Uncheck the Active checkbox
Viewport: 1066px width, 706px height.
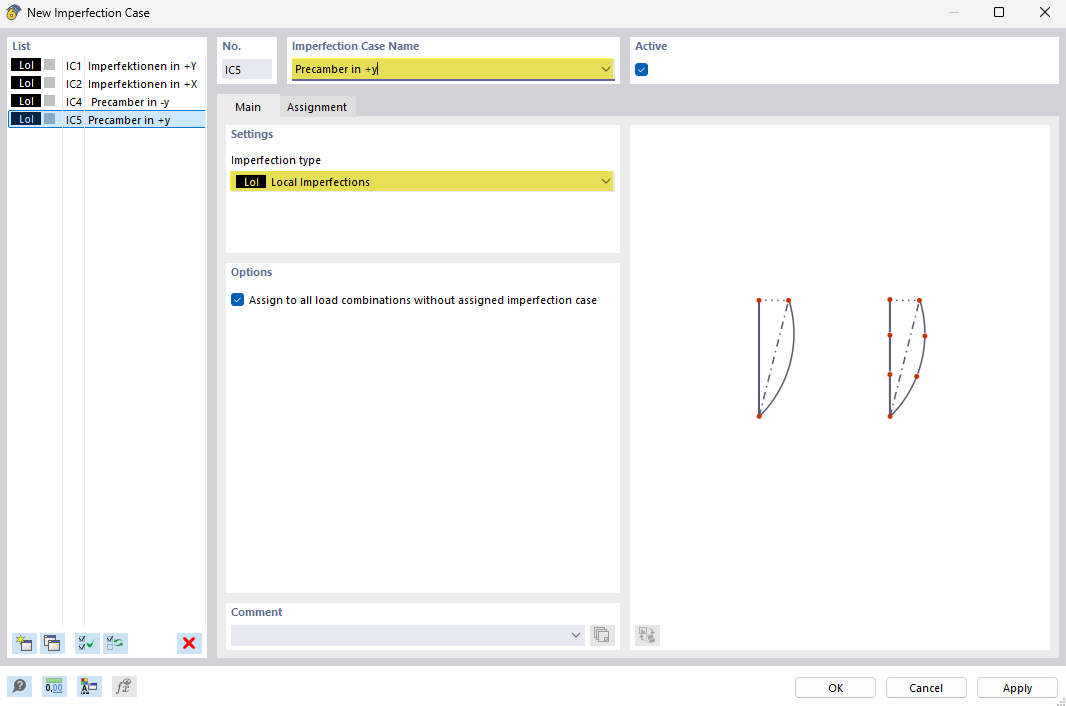click(x=641, y=69)
